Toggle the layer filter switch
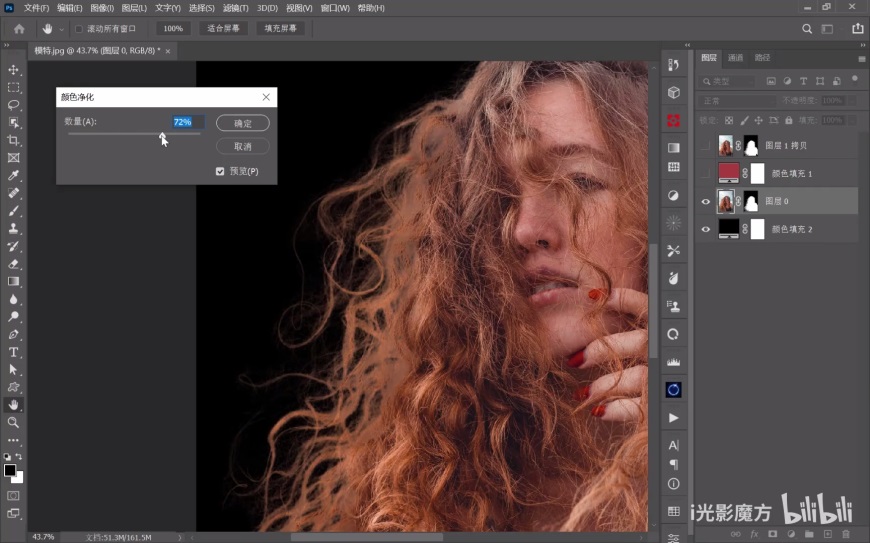The height and width of the screenshot is (543, 870). [855, 79]
